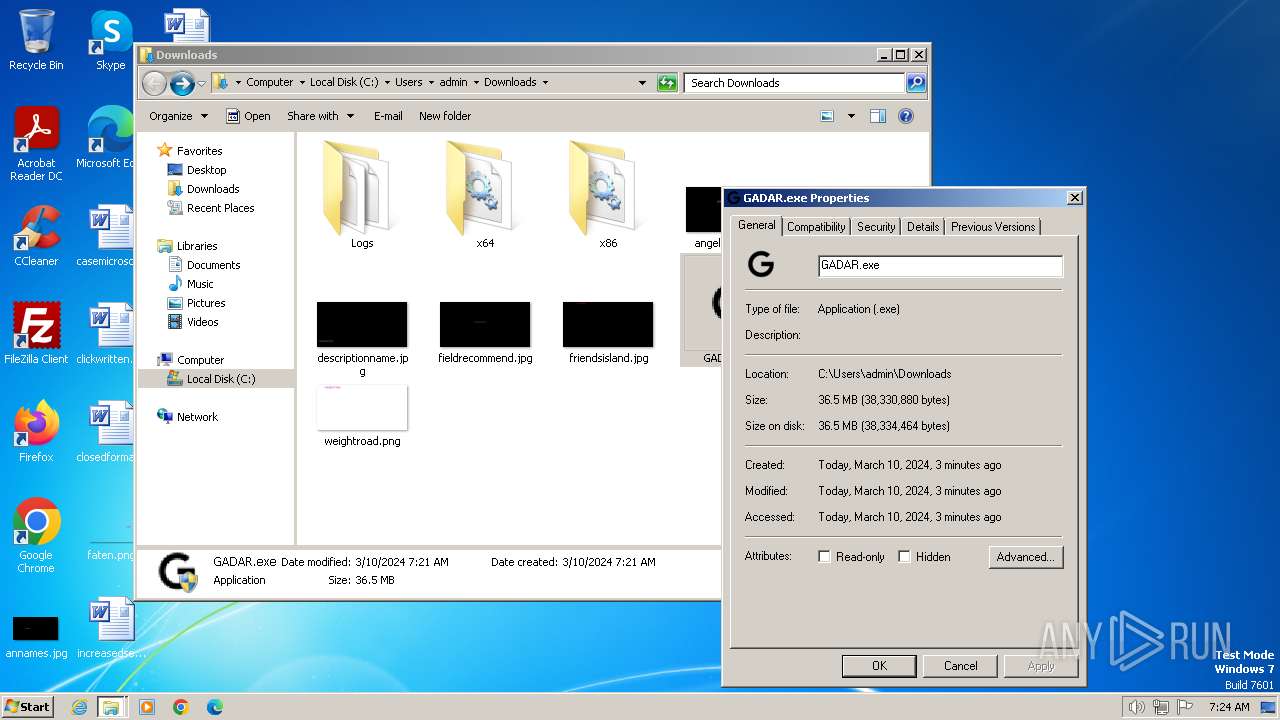Screen dimensions: 1280x720
Task: Select Documents library in navigation pane
Action: 213,265
